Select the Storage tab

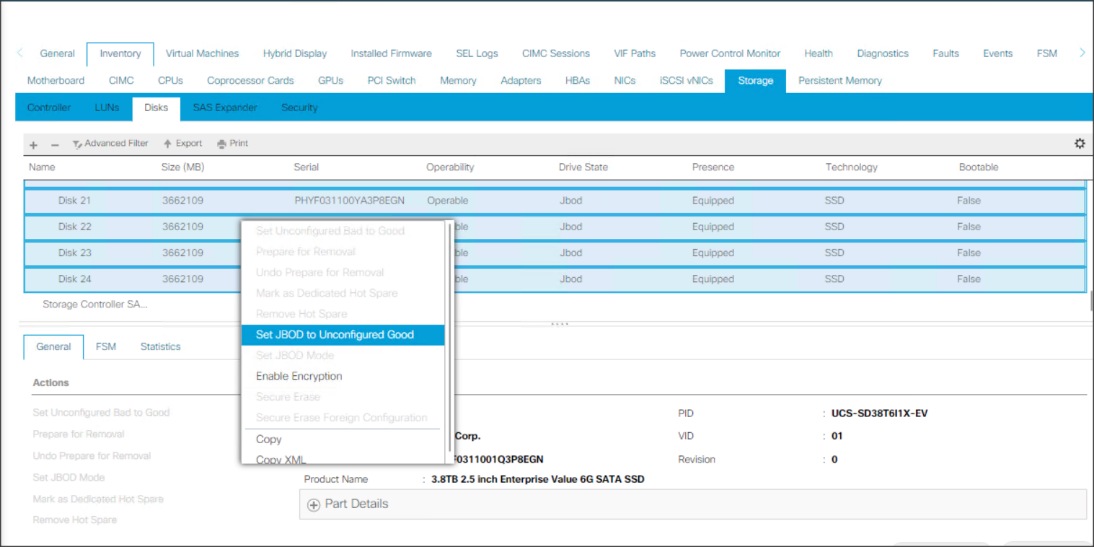click(755, 80)
